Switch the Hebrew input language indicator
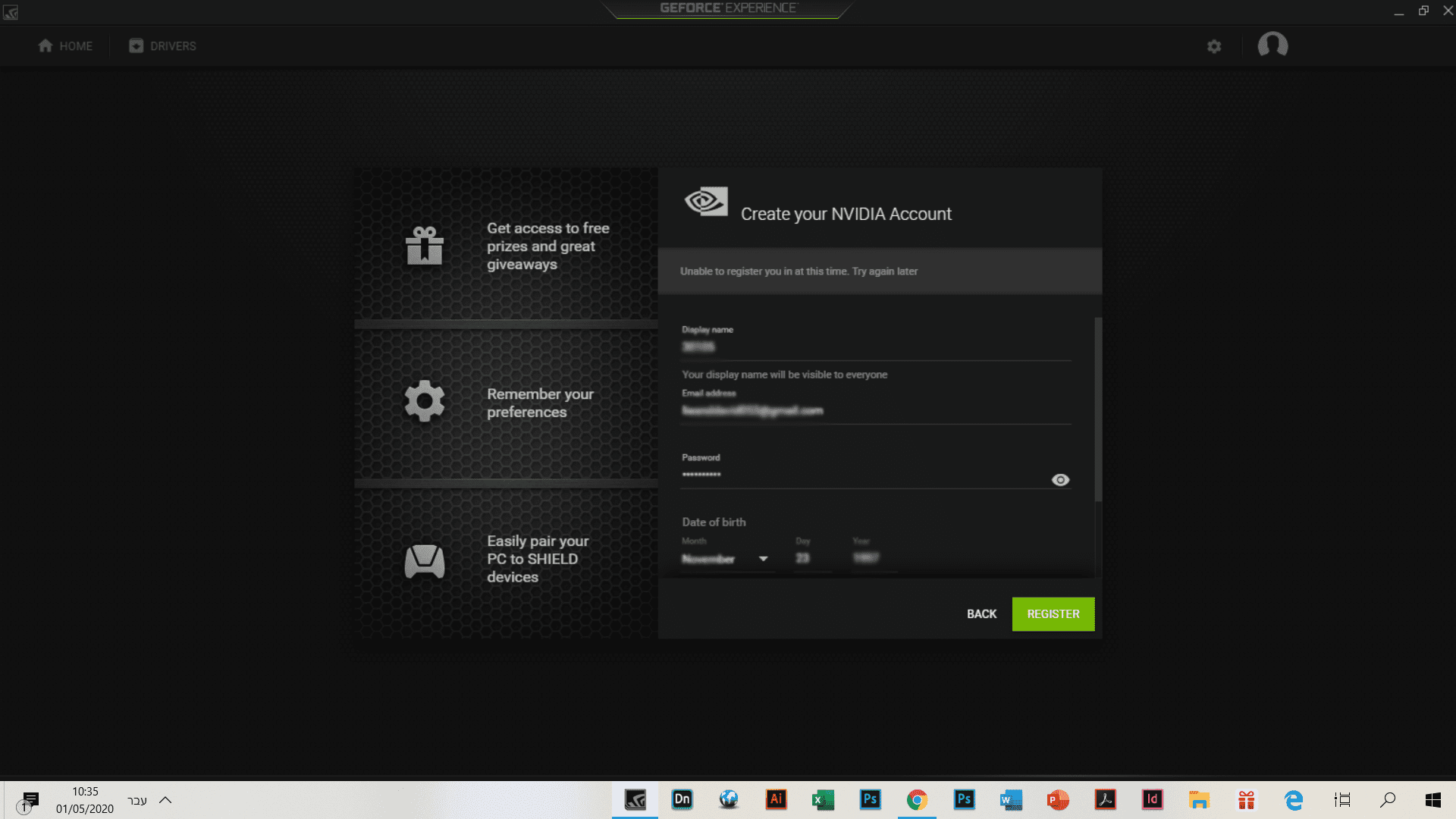The image size is (1456, 819). click(137, 800)
